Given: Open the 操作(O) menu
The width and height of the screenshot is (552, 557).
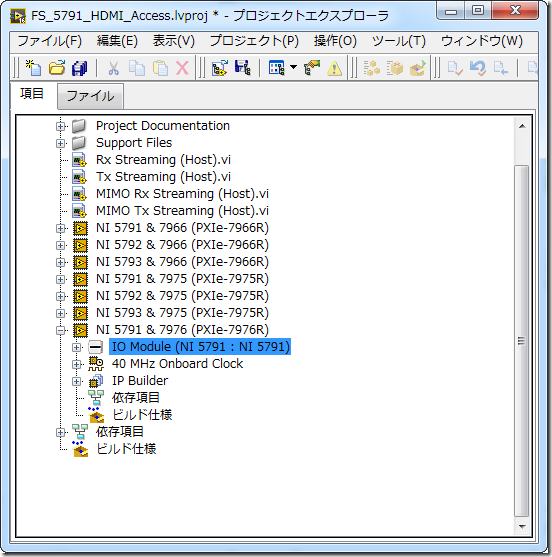Looking at the screenshot, I should [335, 41].
